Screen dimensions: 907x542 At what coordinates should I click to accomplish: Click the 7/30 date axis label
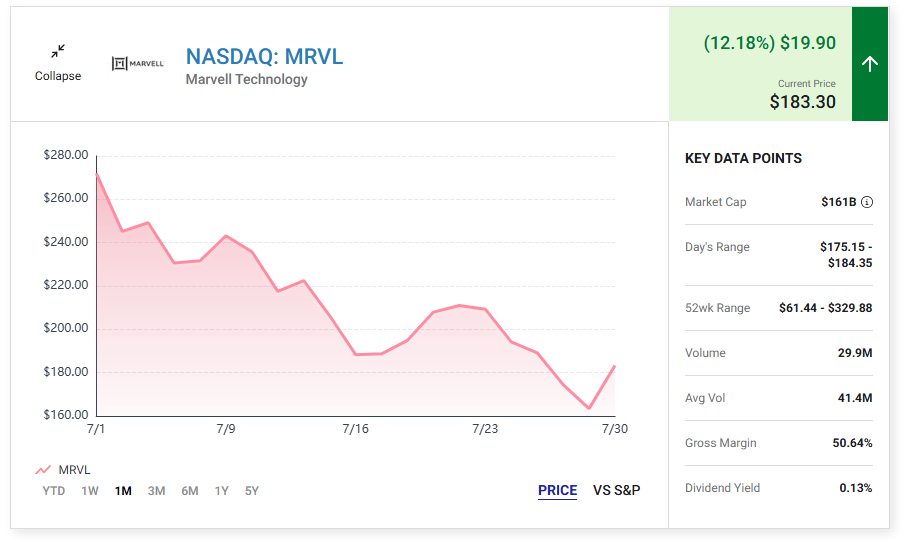tap(614, 429)
